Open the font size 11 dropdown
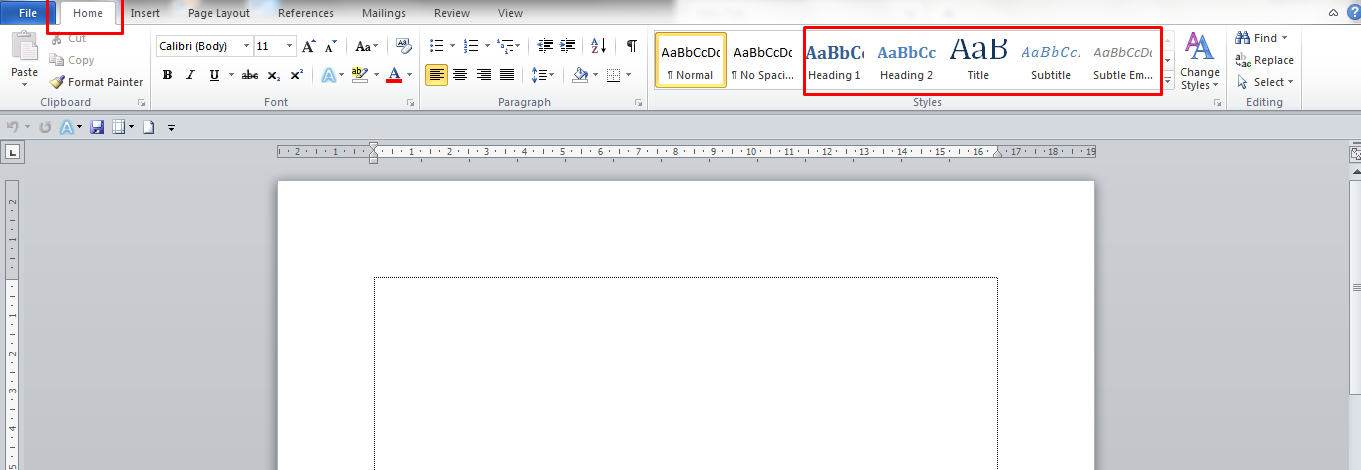Screen dimensions: 1361x470 (x=290, y=46)
